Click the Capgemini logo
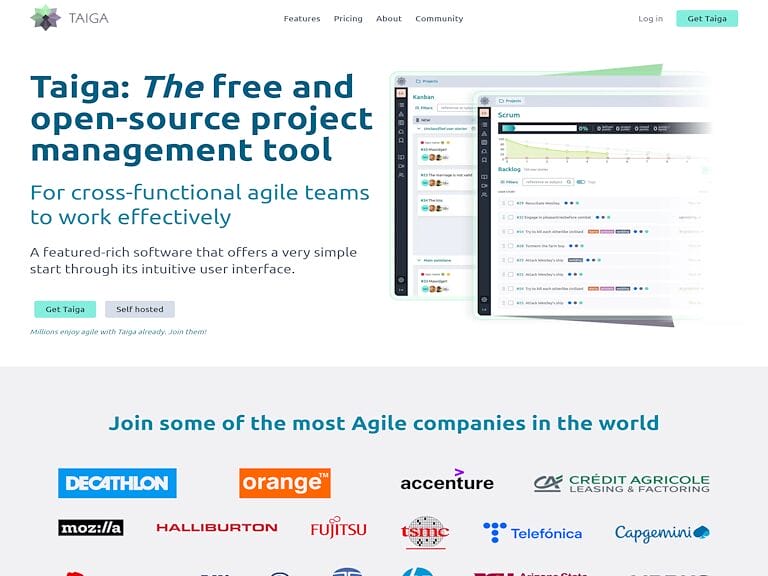Screen dimensions: 768x576 pyautogui.click(x=662, y=532)
